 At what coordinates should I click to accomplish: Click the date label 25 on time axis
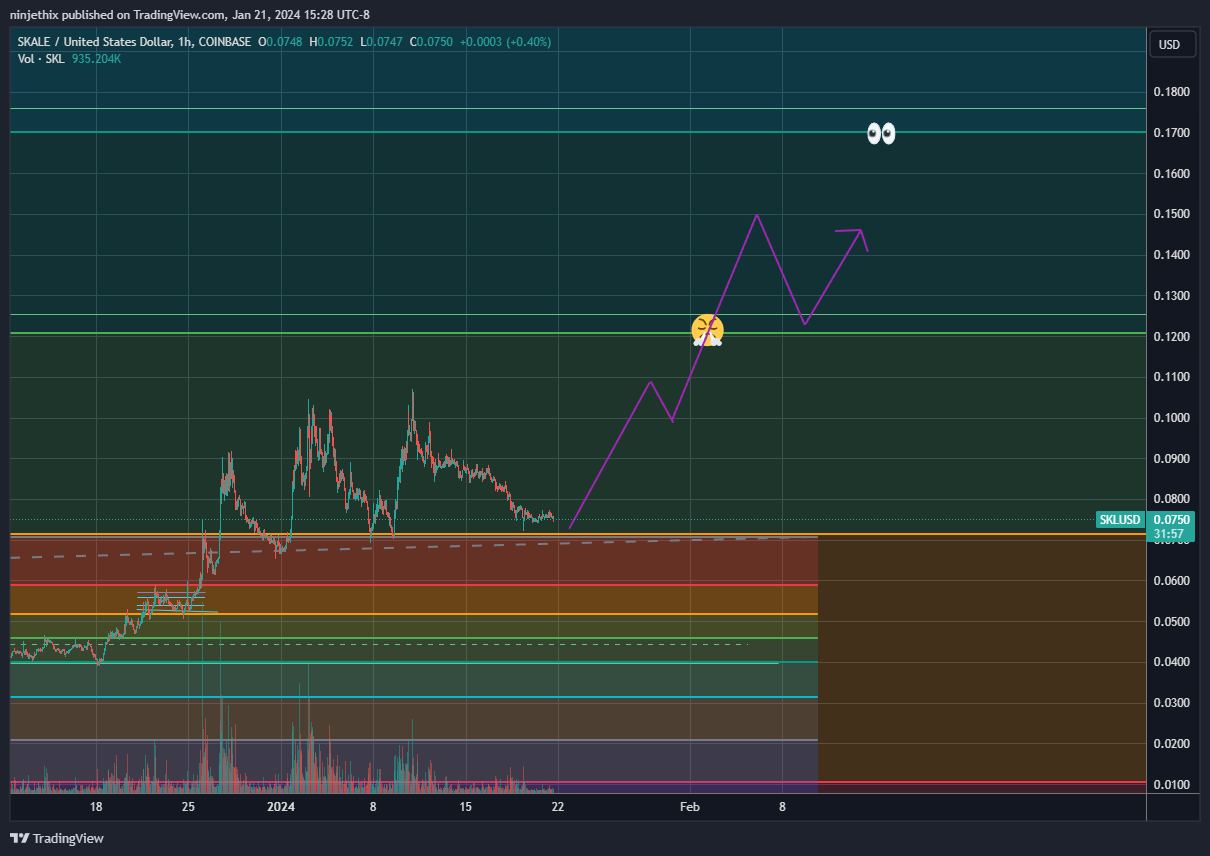188,807
